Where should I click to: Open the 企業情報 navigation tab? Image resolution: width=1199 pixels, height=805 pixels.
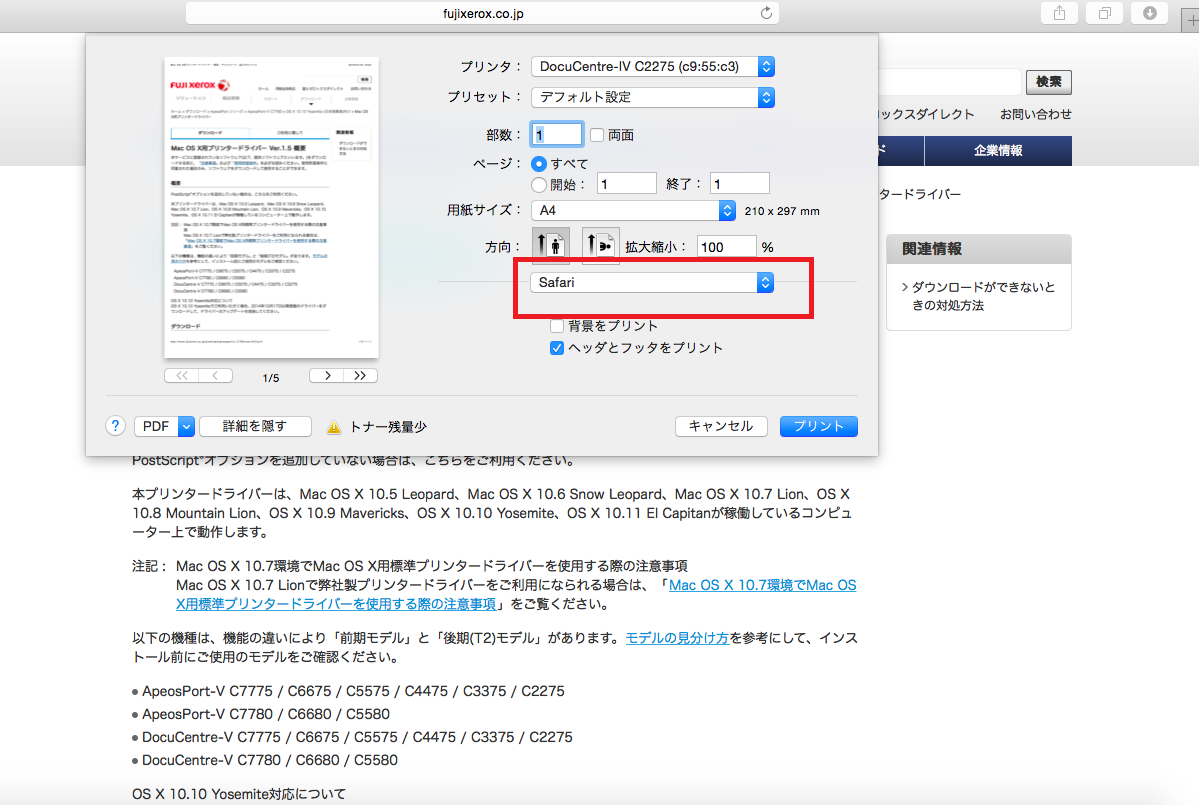[998, 151]
